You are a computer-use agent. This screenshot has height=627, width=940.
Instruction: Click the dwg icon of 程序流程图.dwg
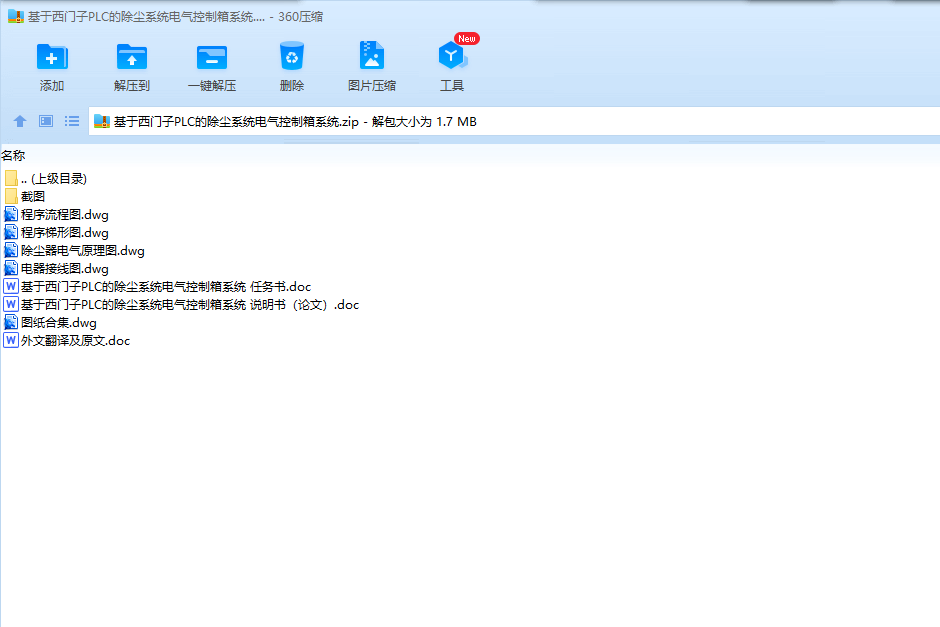11,214
